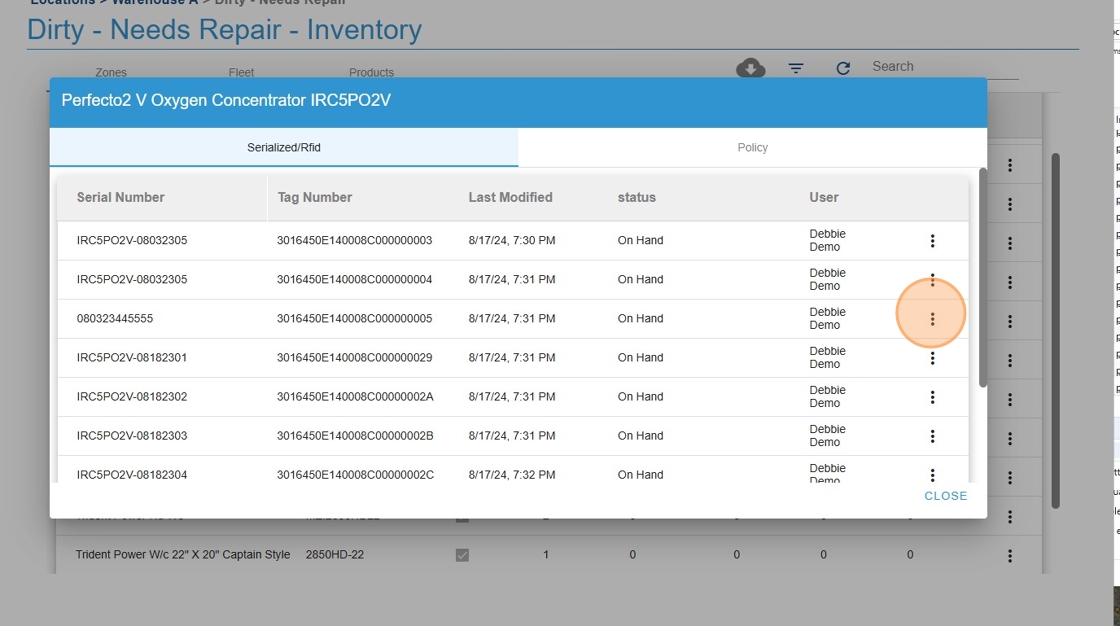The width and height of the screenshot is (1120, 626).
Task: Open row menu for IRC5PO2V-08182304
Action: click(x=932, y=475)
